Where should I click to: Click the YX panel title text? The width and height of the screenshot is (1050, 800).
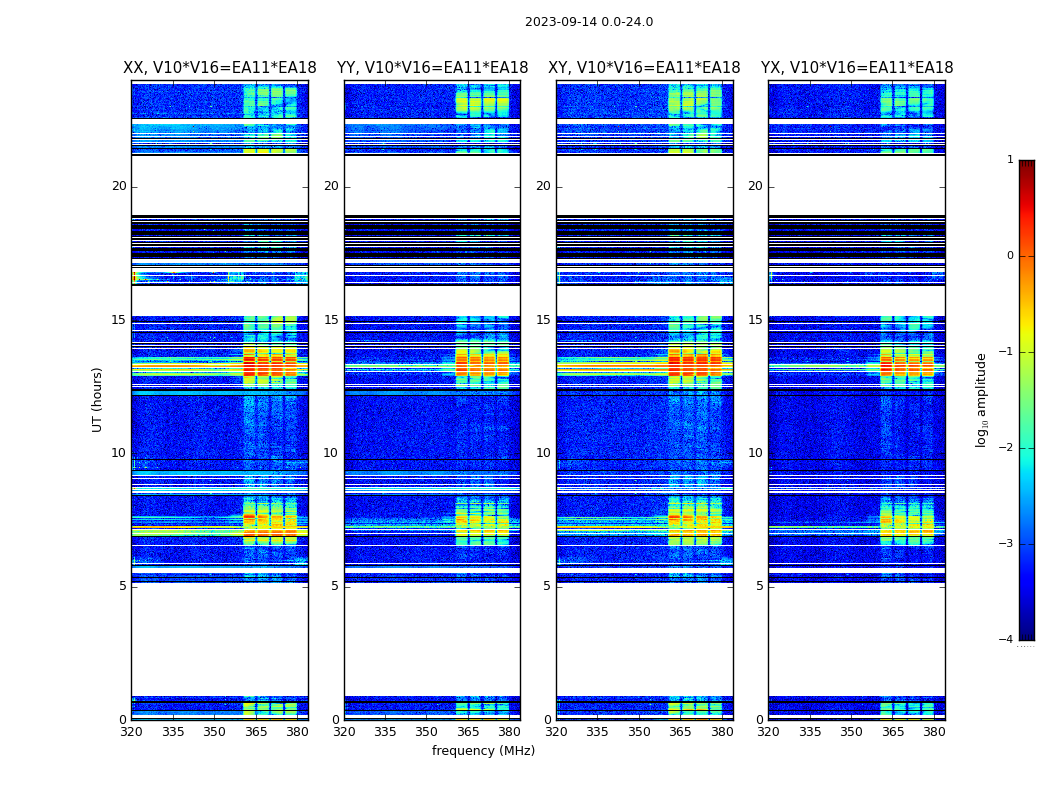[x=856, y=68]
